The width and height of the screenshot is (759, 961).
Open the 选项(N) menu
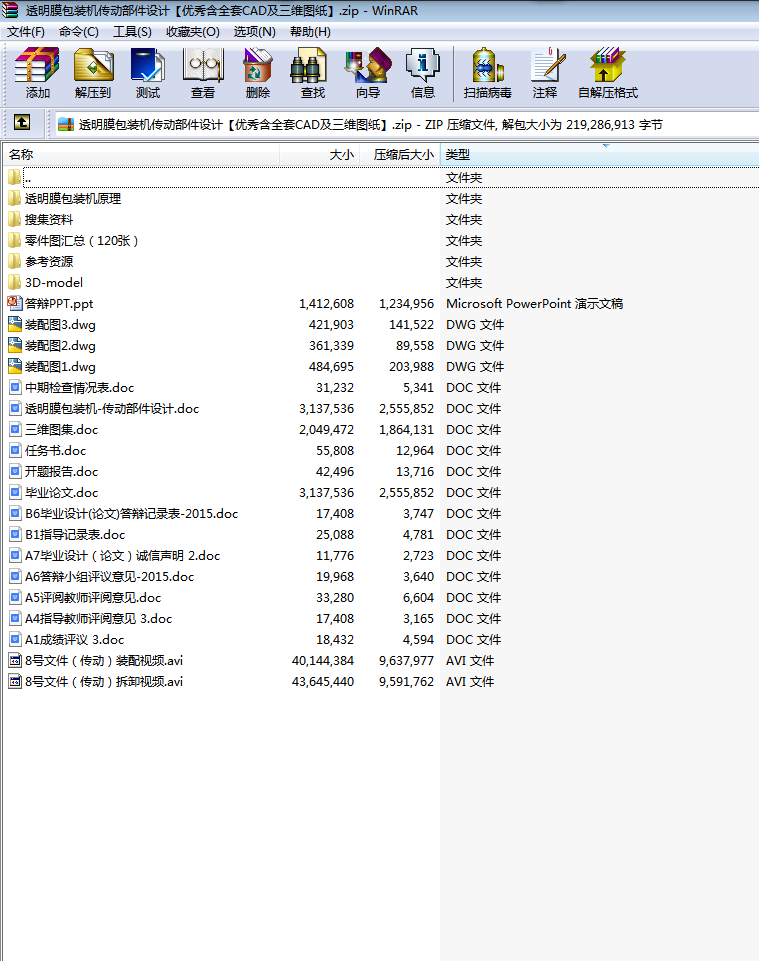(254, 32)
